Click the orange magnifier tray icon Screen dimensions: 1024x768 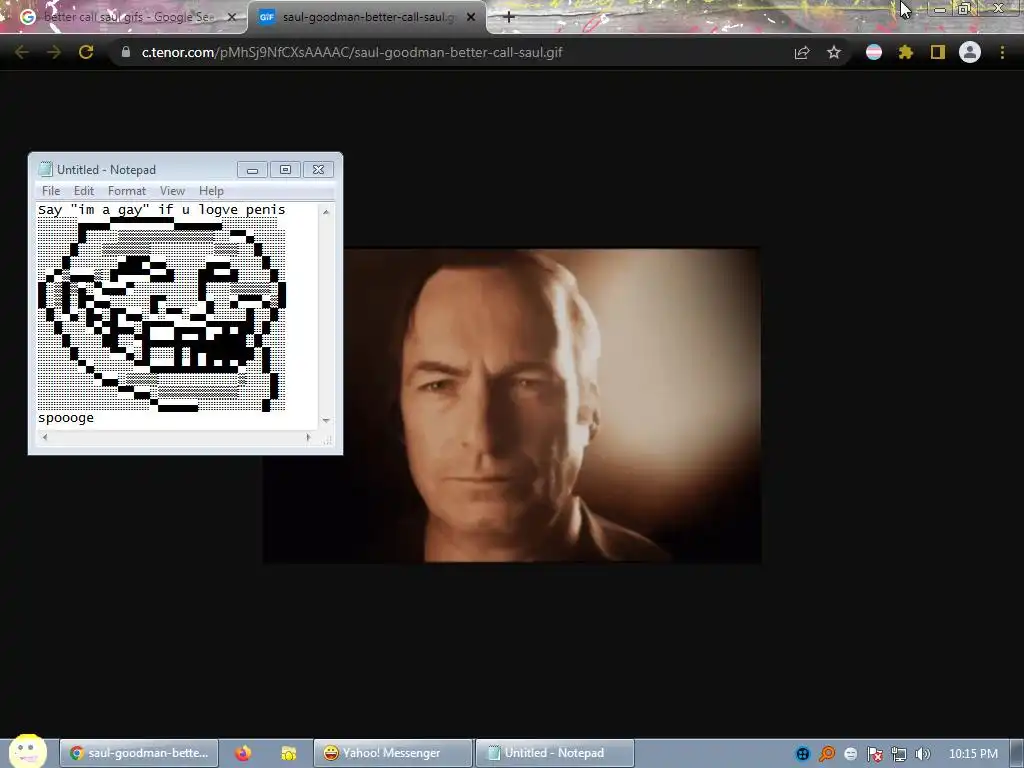[x=827, y=754]
